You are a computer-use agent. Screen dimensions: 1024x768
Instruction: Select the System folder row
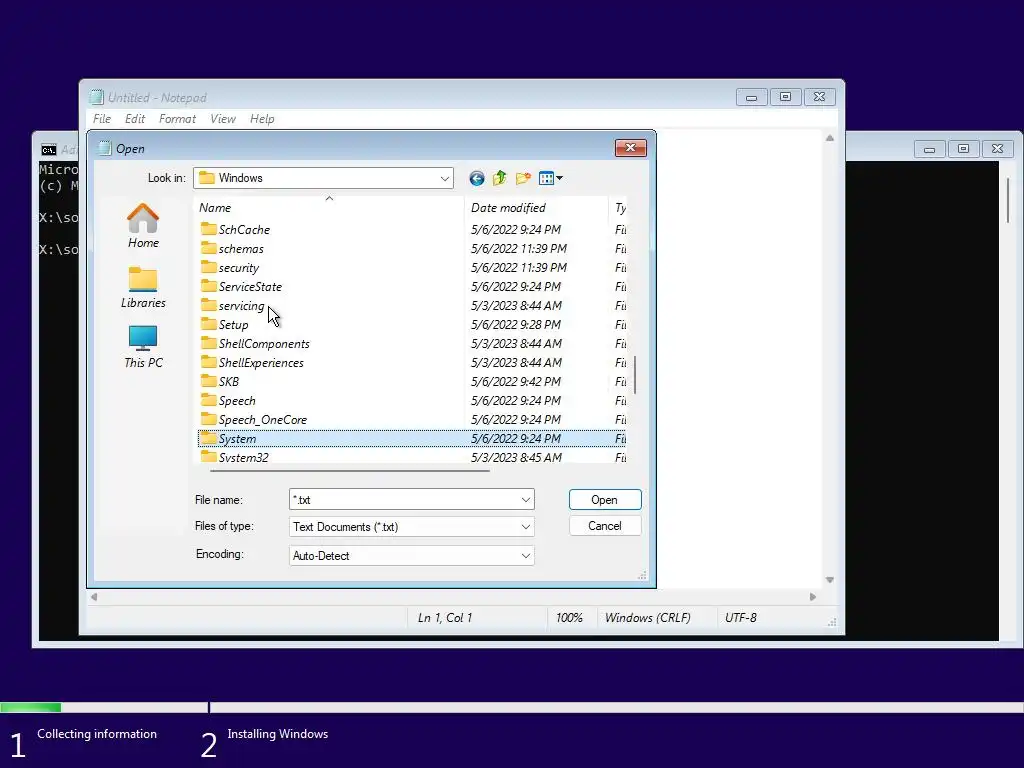click(412, 438)
